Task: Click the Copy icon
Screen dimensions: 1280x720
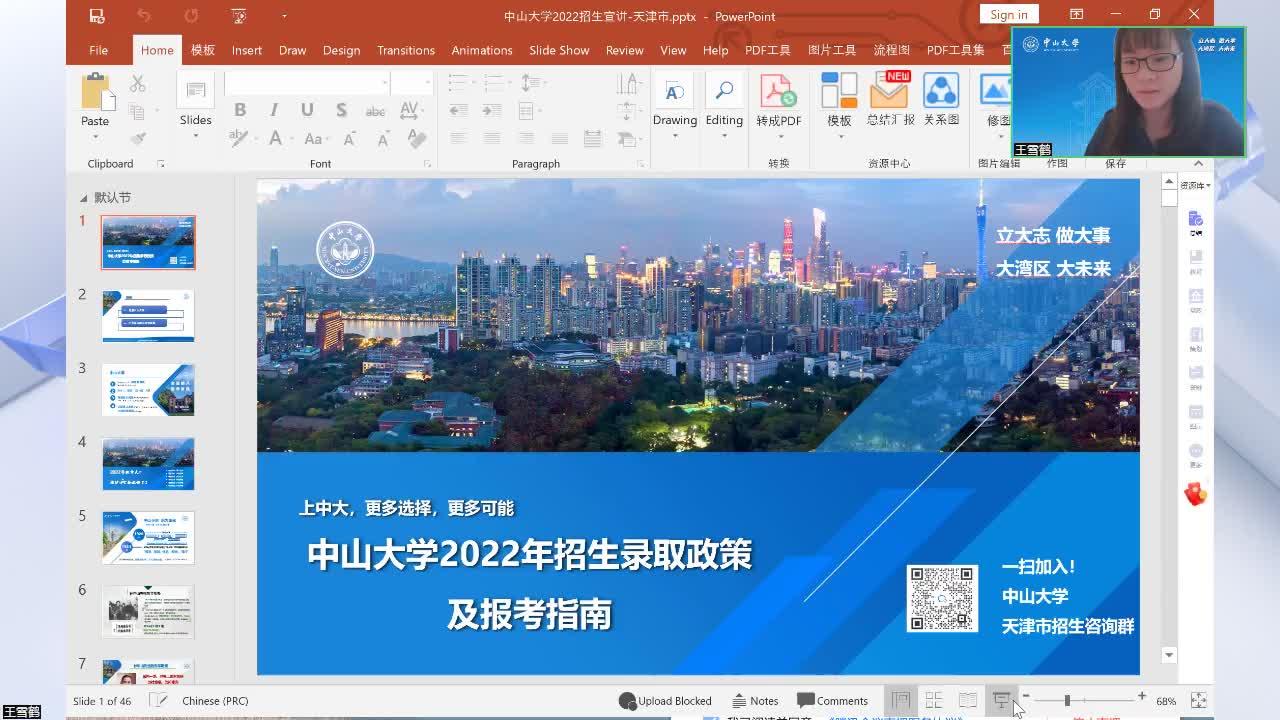Action: tap(138, 111)
